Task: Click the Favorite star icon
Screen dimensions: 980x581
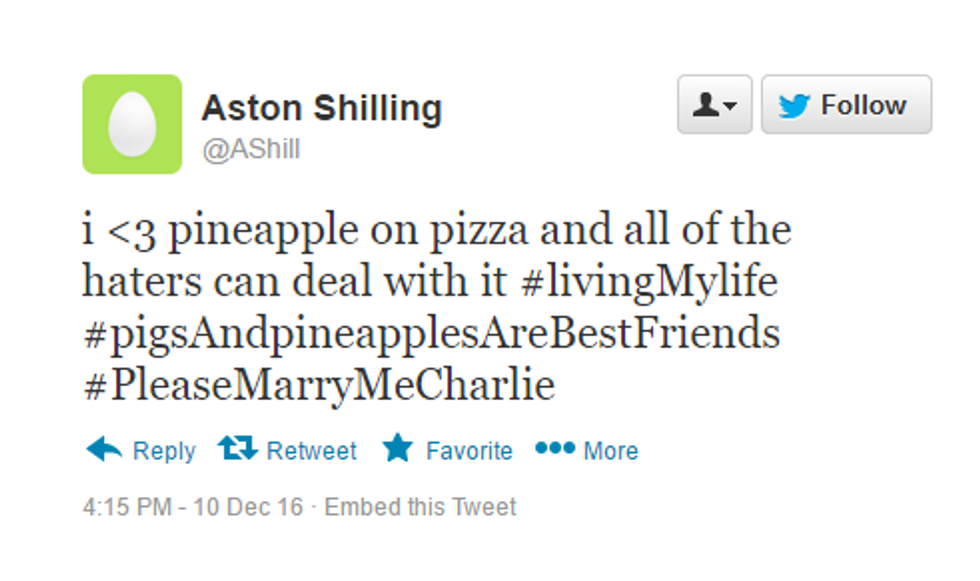Action: tap(397, 449)
